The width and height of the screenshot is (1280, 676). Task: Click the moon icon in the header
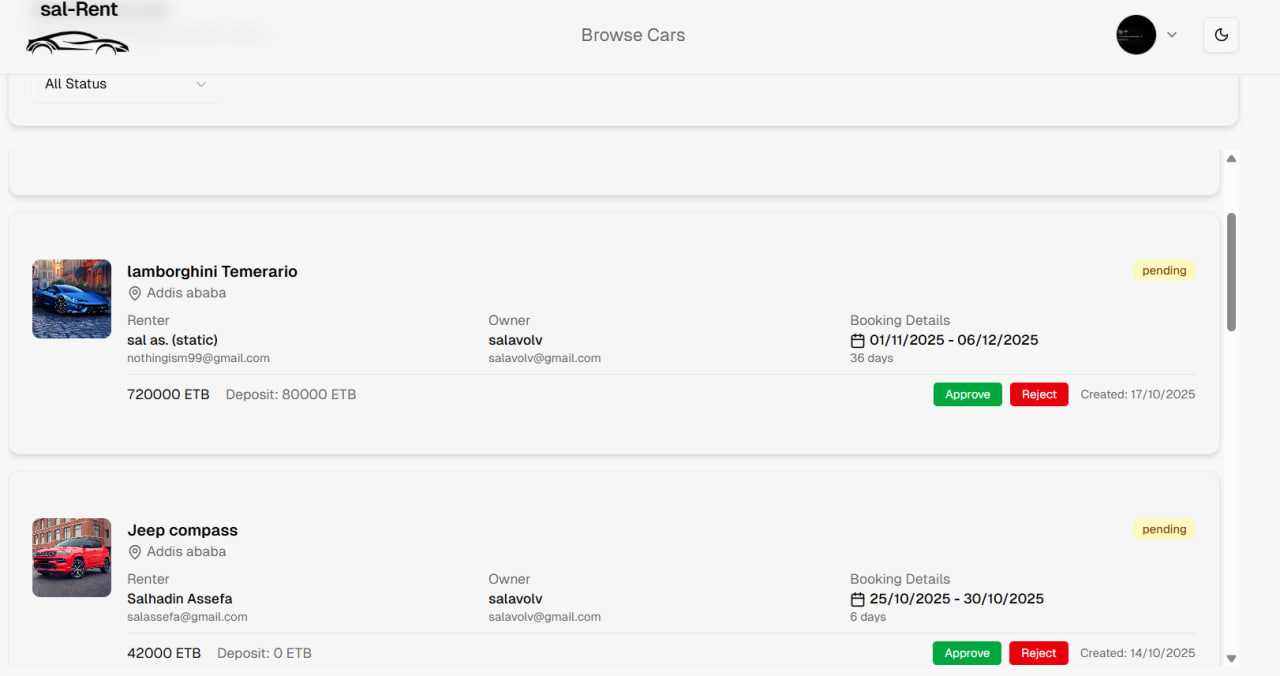[1221, 34]
